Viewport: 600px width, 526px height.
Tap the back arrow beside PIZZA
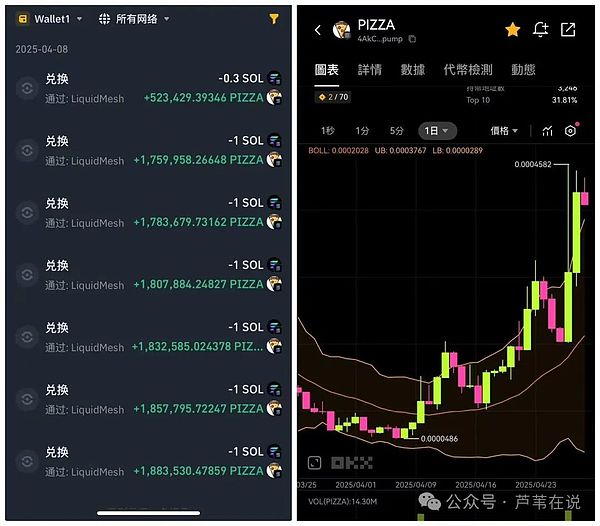pyautogui.click(x=318, y=30)
